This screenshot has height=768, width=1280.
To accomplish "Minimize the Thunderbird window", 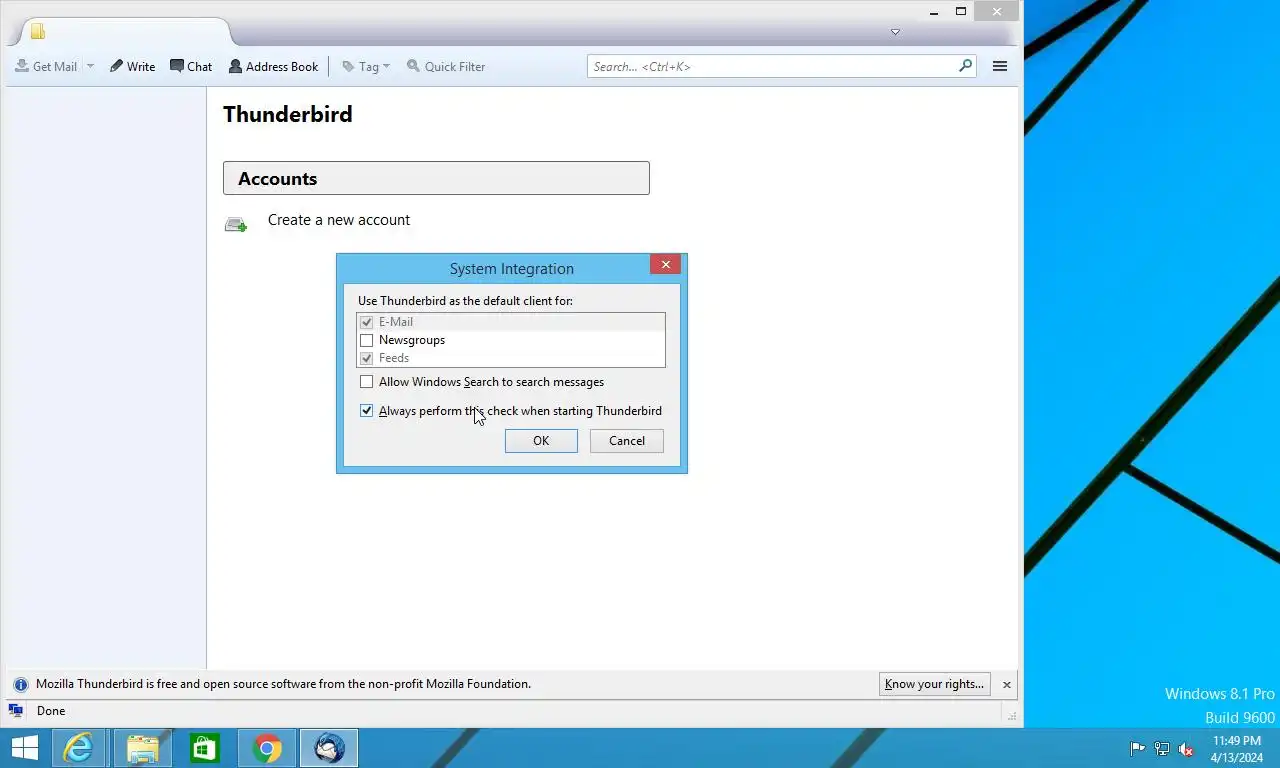I will click(x=934, y=12).
